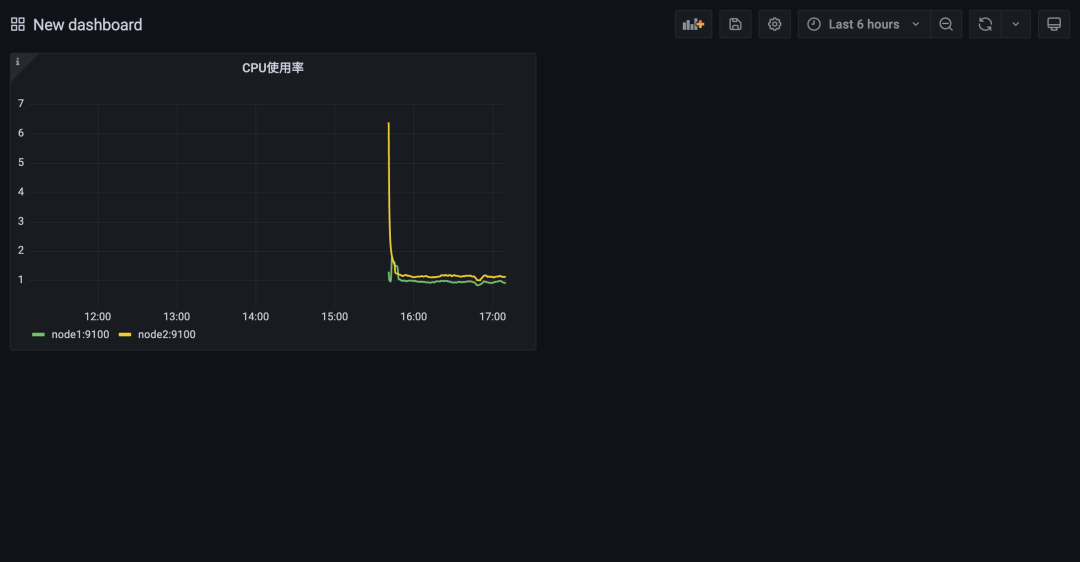Image resolution: width=1080 pixels, height=562 pixels.
Task: Open the New dashboard title
Action: (x=87, y=25)
